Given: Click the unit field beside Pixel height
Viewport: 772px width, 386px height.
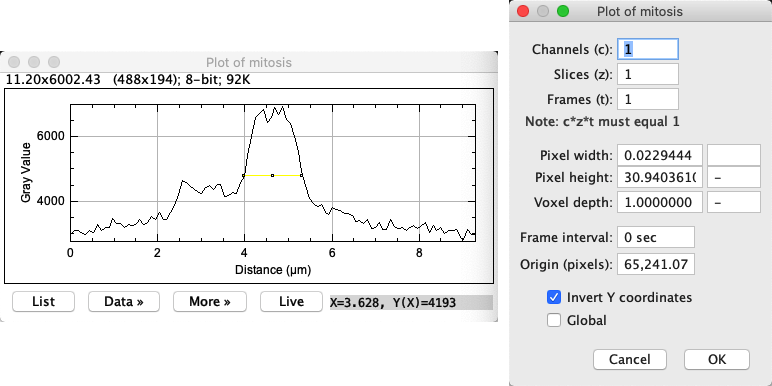Looking at the screenshot, I should coord(734,177).
